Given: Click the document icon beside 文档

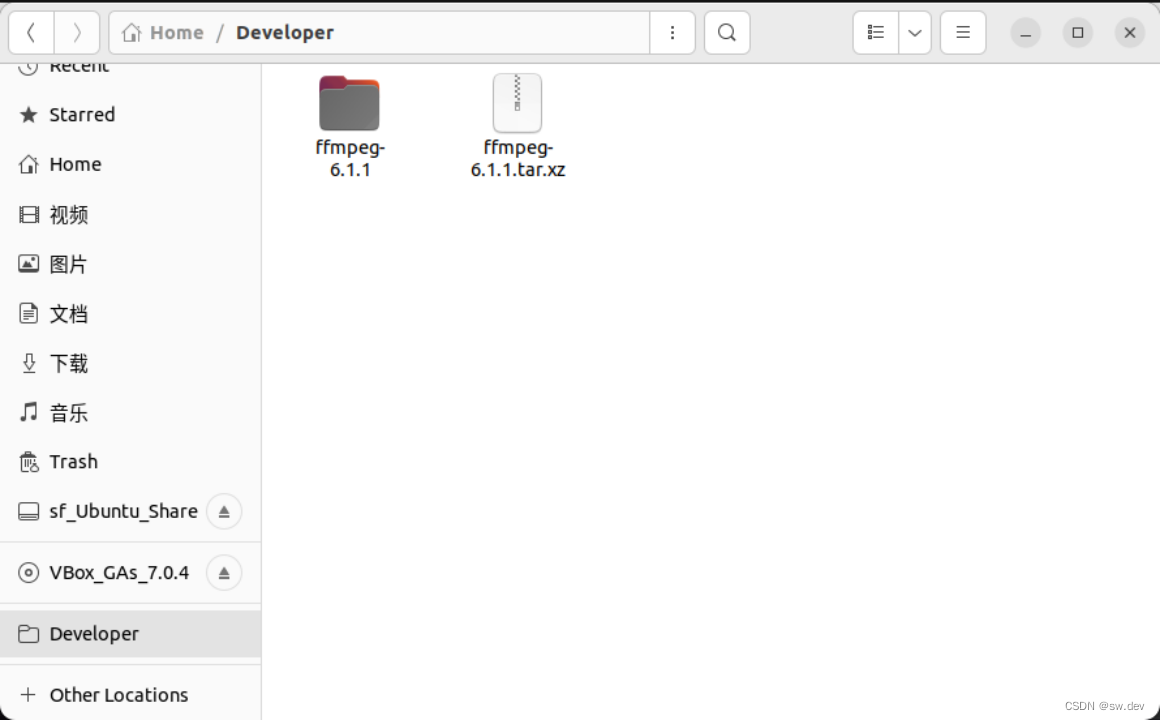Looking at the screenshot, I should click(x=28, y=314).
